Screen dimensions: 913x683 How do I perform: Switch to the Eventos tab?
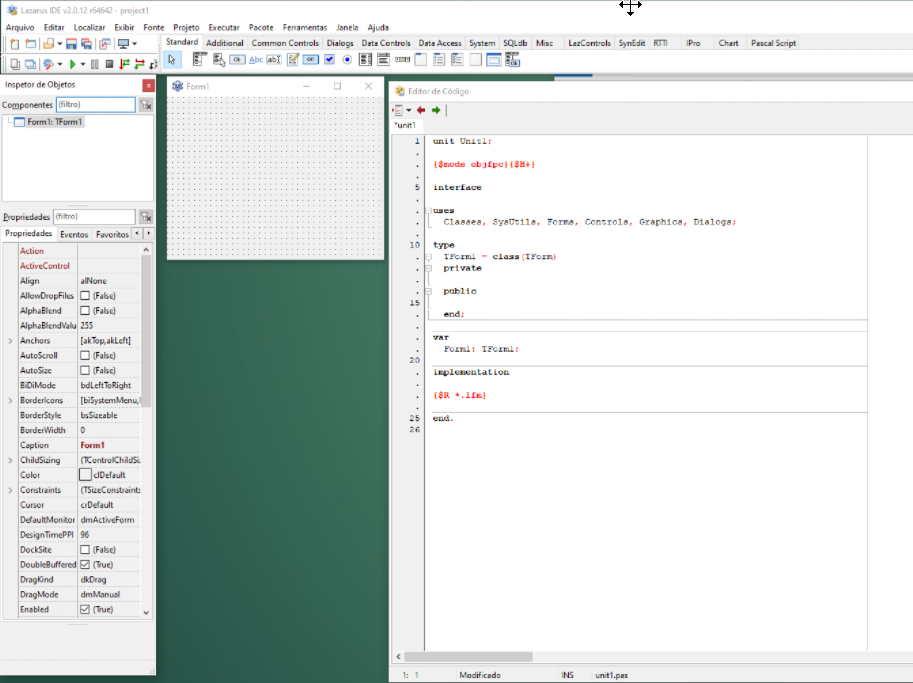point(74,234)
